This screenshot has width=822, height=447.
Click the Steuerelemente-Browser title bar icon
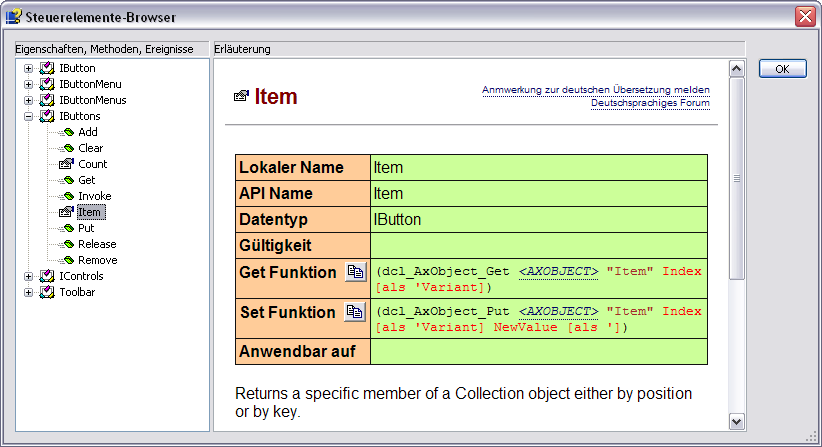(13, 16)
